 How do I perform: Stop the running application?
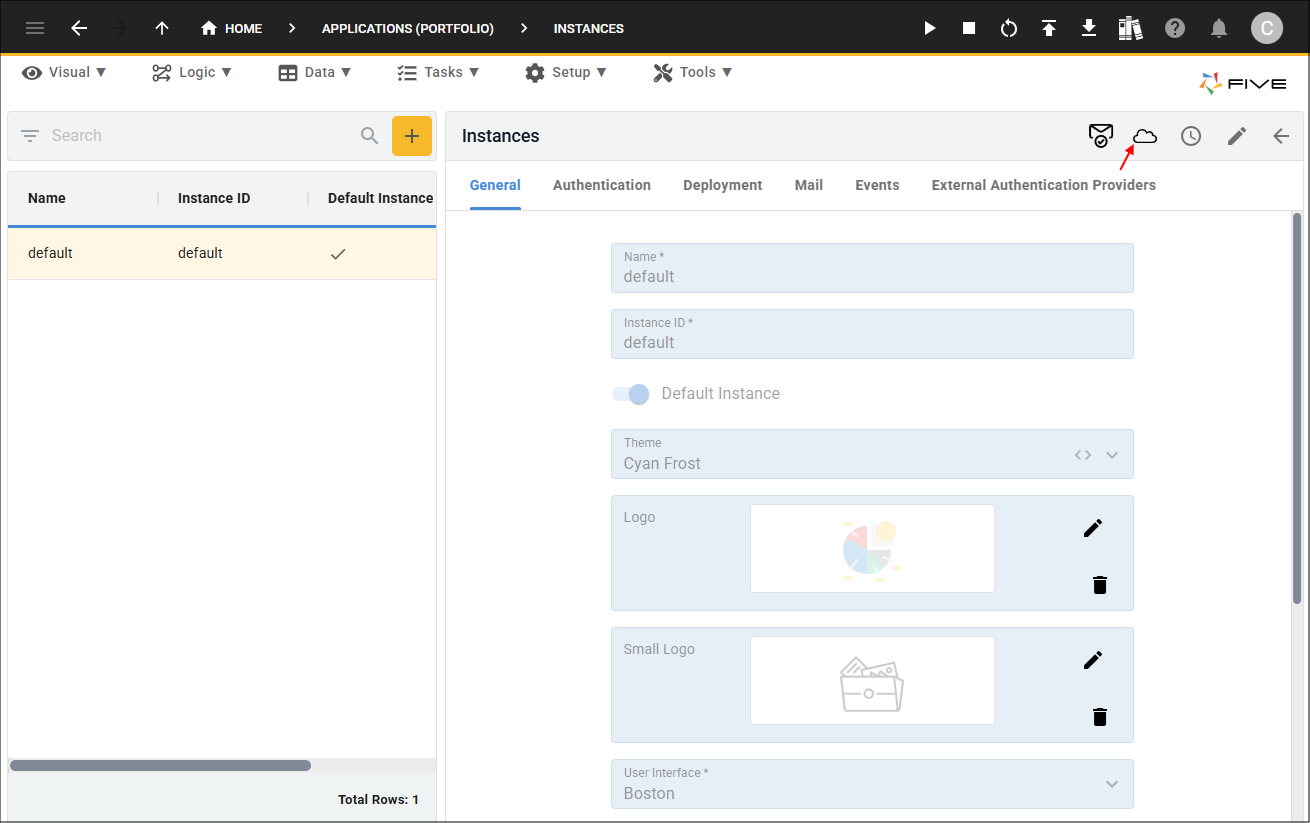[x=969, y=28]
